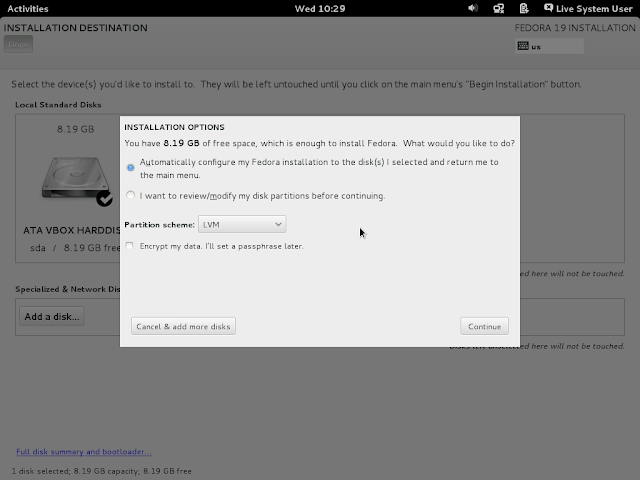The width and height of the screenshot is (640, 480).
Task: Select the ATA VBOX hard disk icon
Action: pos(76,178)
